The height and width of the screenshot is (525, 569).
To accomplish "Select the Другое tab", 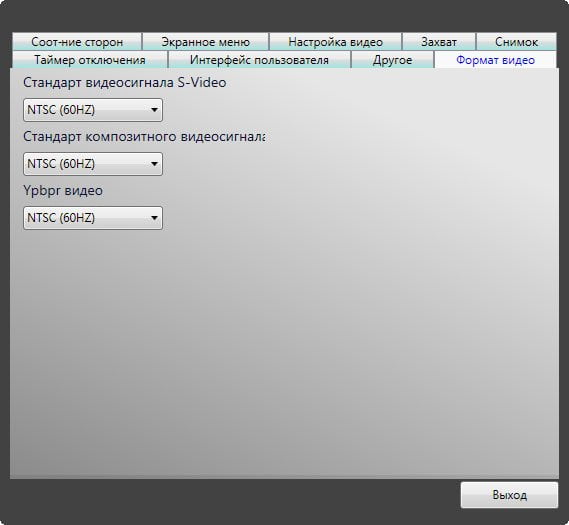I will 392,60.
